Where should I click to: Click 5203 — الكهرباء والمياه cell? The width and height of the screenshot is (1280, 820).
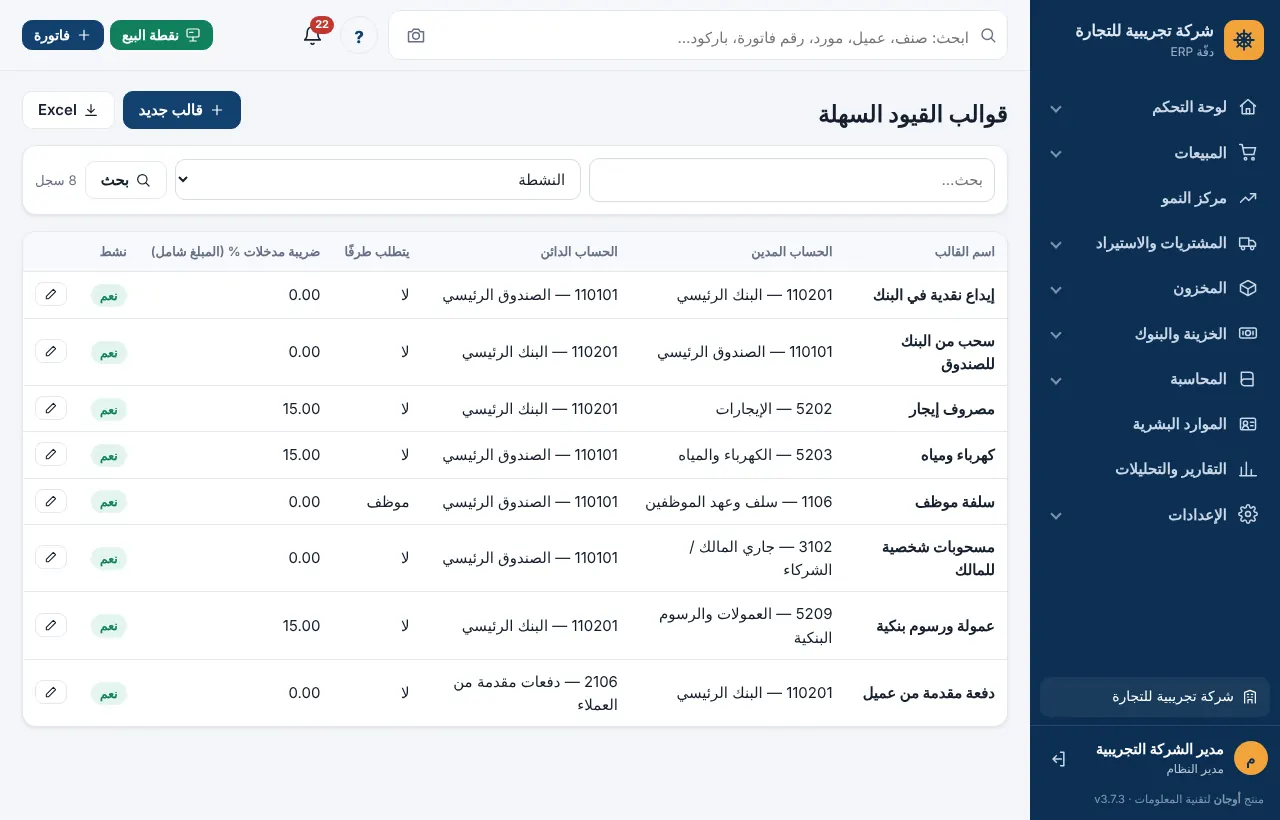click(756, 454)
